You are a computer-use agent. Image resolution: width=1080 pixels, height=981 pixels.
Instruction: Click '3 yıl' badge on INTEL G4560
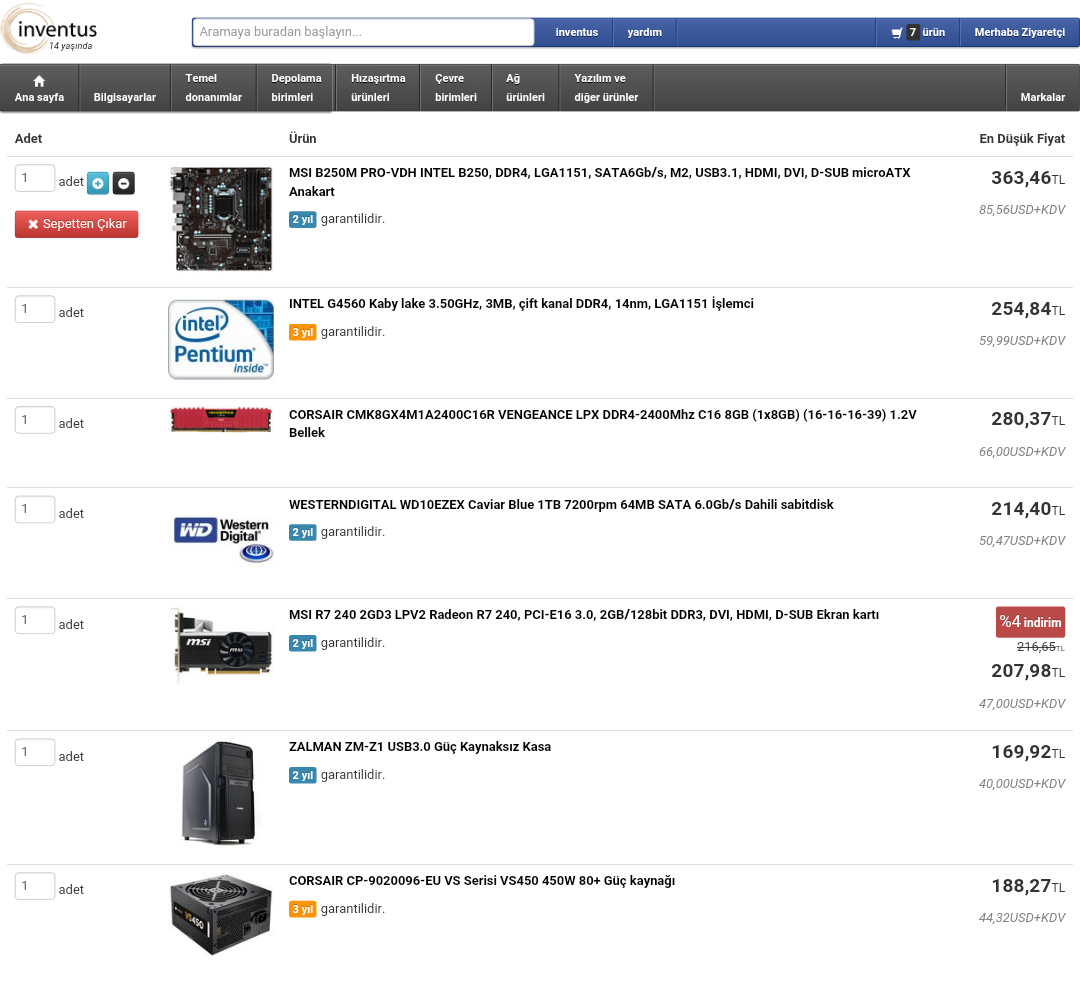coord(302,332)
